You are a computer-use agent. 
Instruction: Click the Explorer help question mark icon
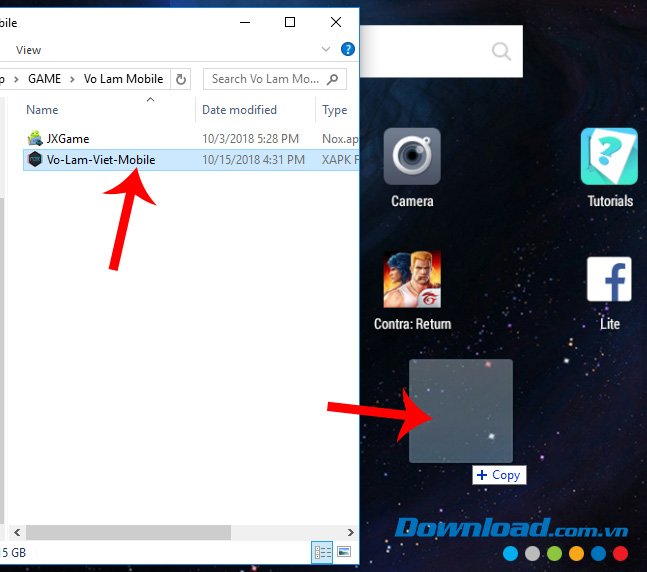[348, 49]
